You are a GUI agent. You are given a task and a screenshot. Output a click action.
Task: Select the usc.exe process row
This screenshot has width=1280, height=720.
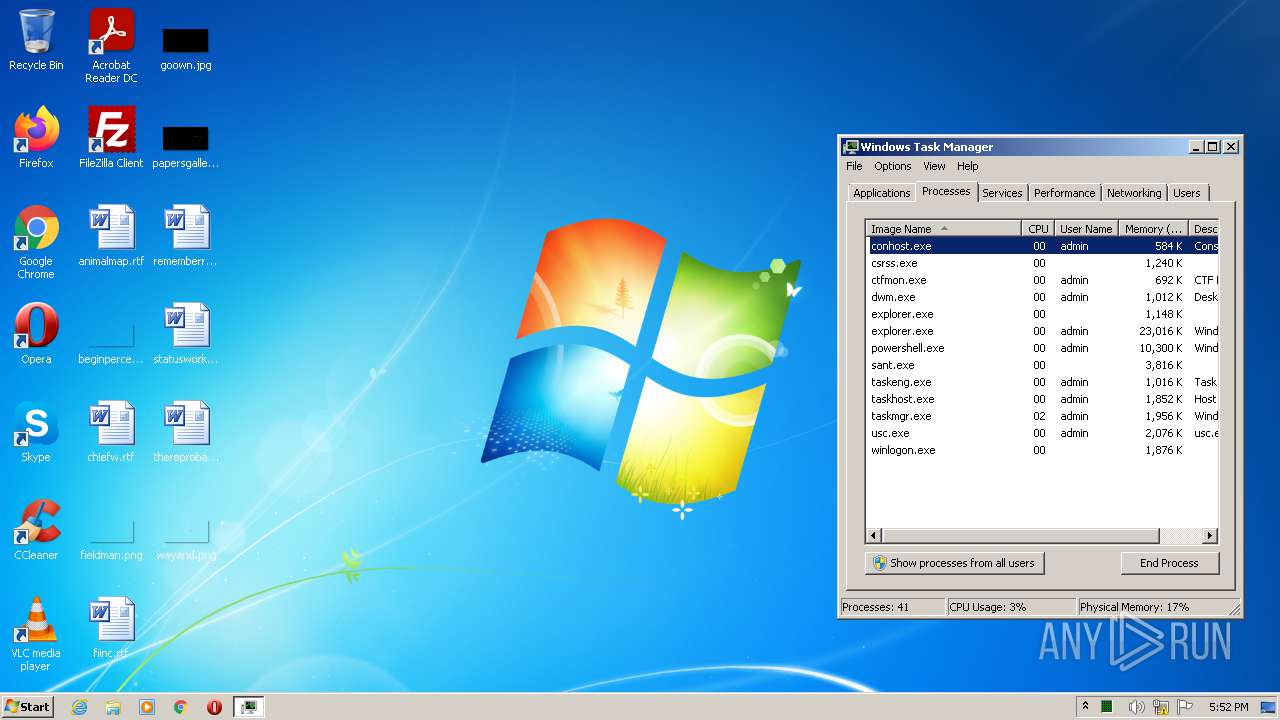[1042, 433]
